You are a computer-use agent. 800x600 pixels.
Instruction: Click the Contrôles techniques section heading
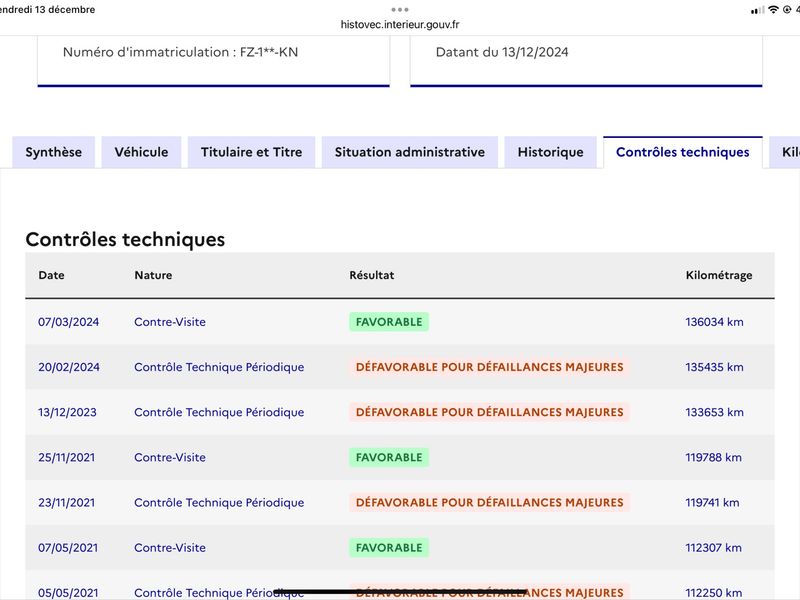(125, 239)
